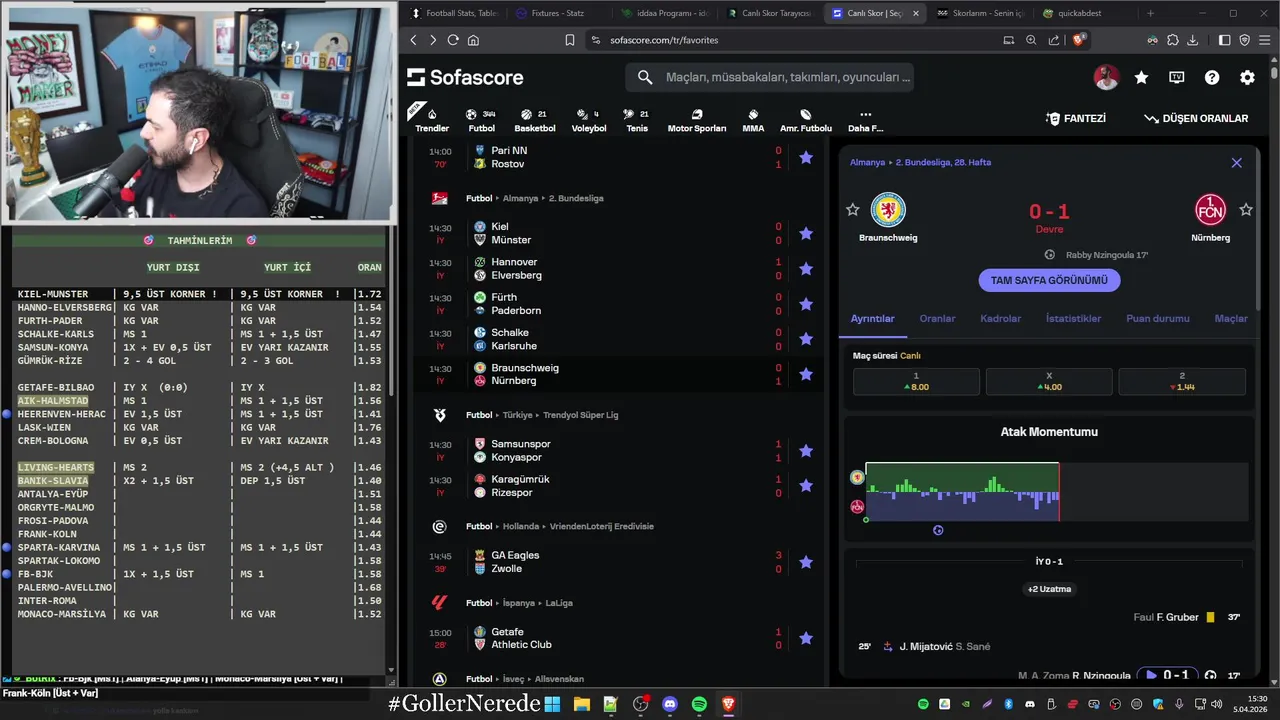Select the Basketbol sport category

534,120
